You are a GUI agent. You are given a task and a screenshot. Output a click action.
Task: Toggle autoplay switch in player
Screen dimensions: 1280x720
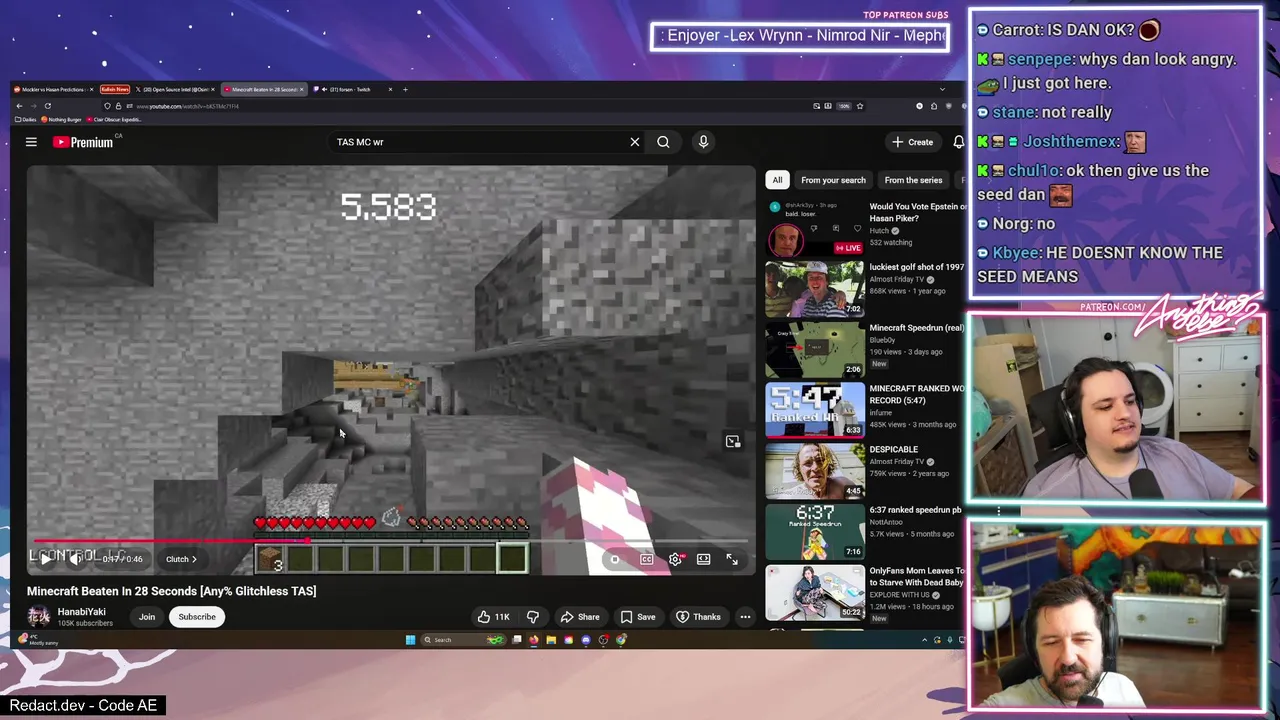point(614,559)
